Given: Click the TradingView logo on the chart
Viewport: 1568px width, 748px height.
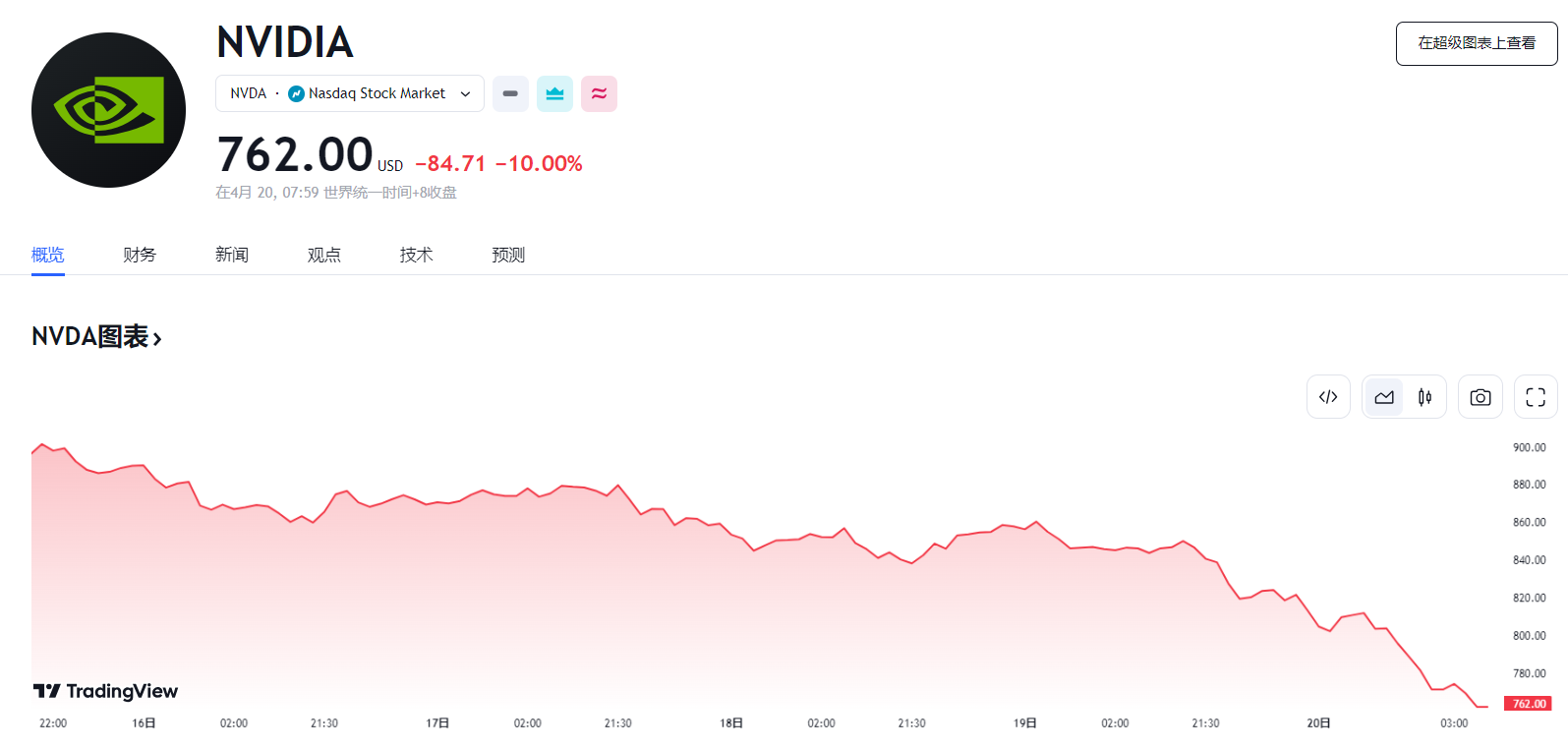Looking at the screenshot, I should pyautogui.click(x=105, y=691).
